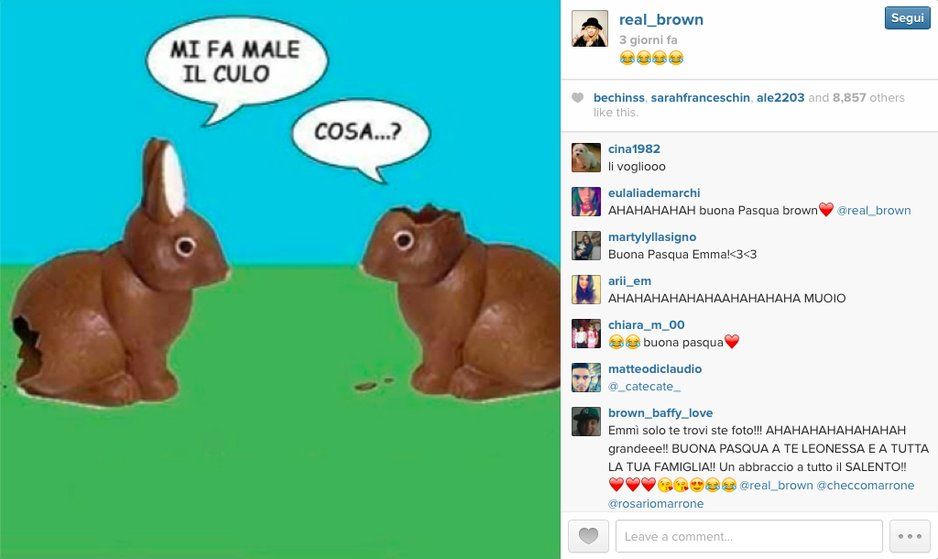Image resolution: width=938 pixels, height=559 pixels.
Task: Click the ale2203 liker link
Action: 780,98
